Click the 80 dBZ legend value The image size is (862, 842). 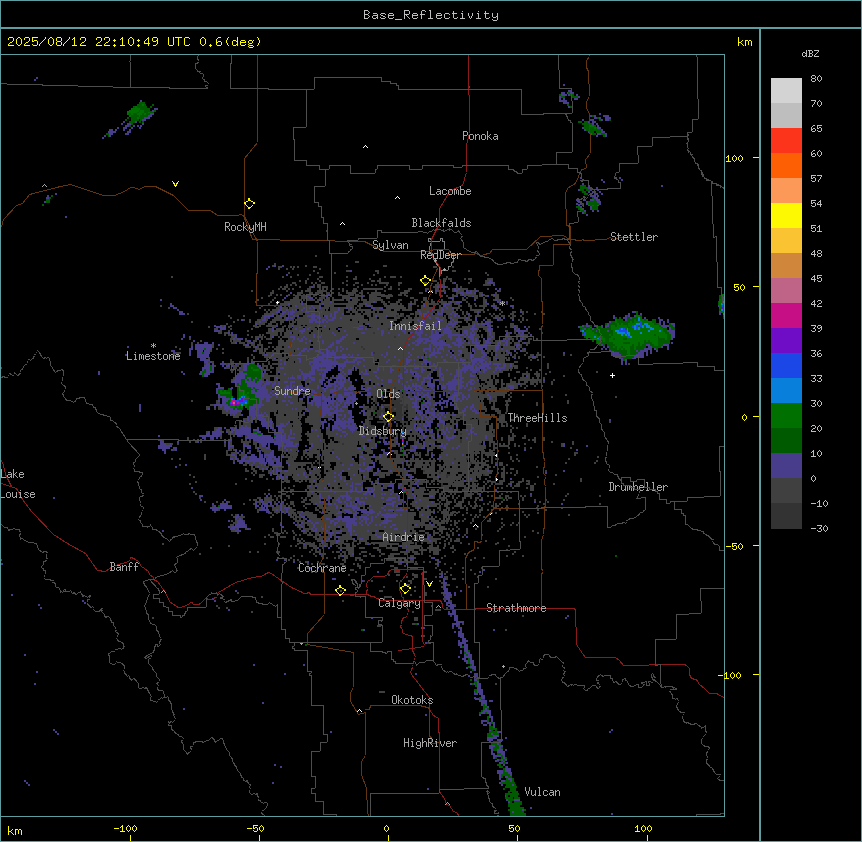(816, 79)
